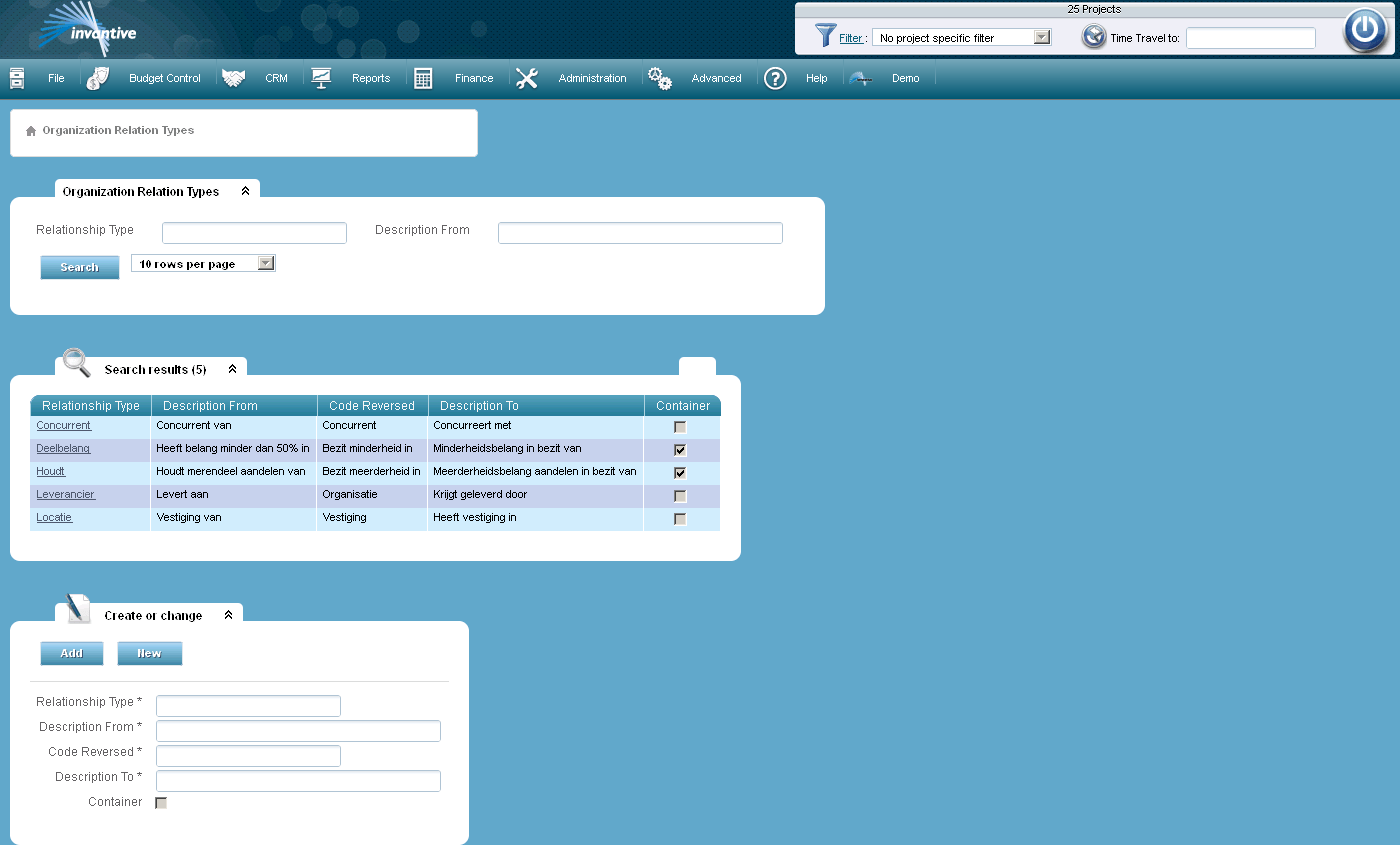Focus the Description From search field
Screen dimensions: 1400x845
[640, 233]
